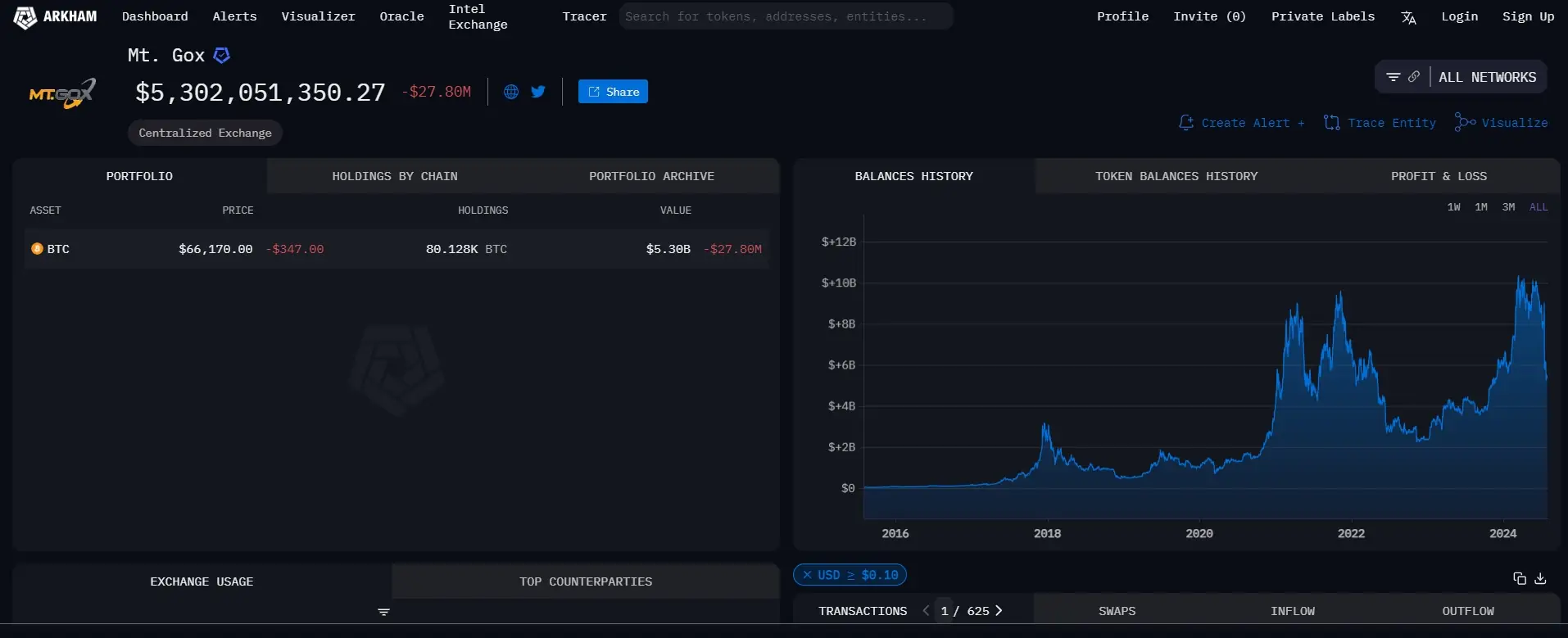The width and height of the screenshot is (1568, 638).
Task: Select the BALANCES HISTORY tab
Action: pos(914,176)
